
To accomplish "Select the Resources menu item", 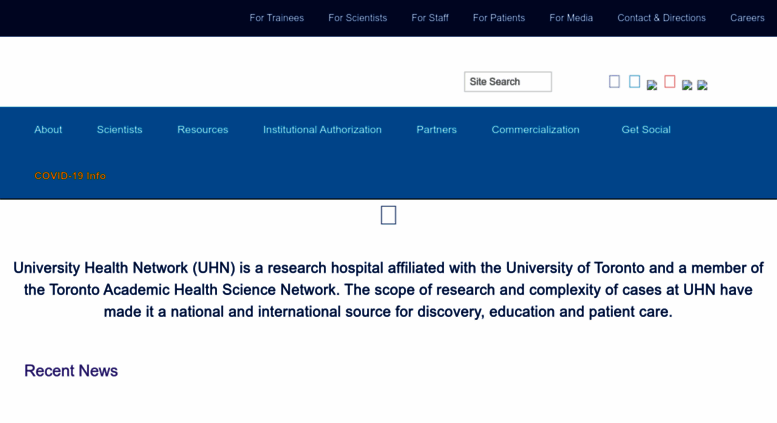I will (x=203, y=130).
